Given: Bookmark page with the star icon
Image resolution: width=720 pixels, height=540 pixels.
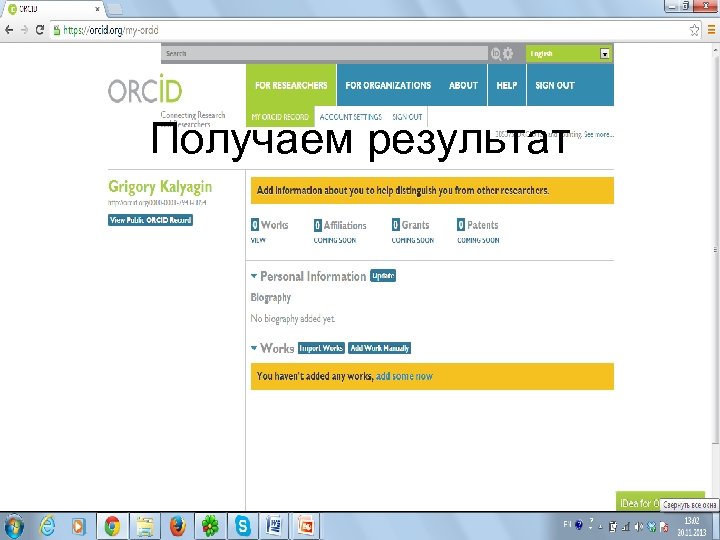Looking at the screenshot, I should click(x=694, y=30).
